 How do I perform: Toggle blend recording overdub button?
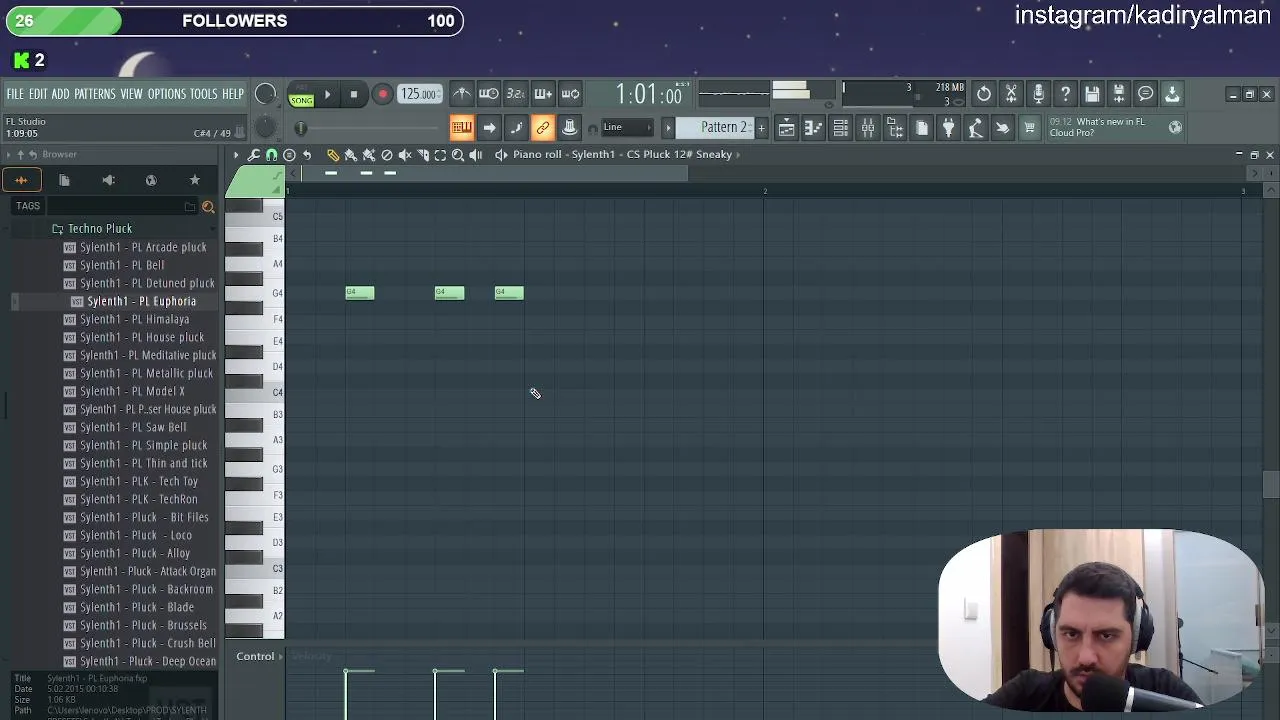(x=542, y=94)
